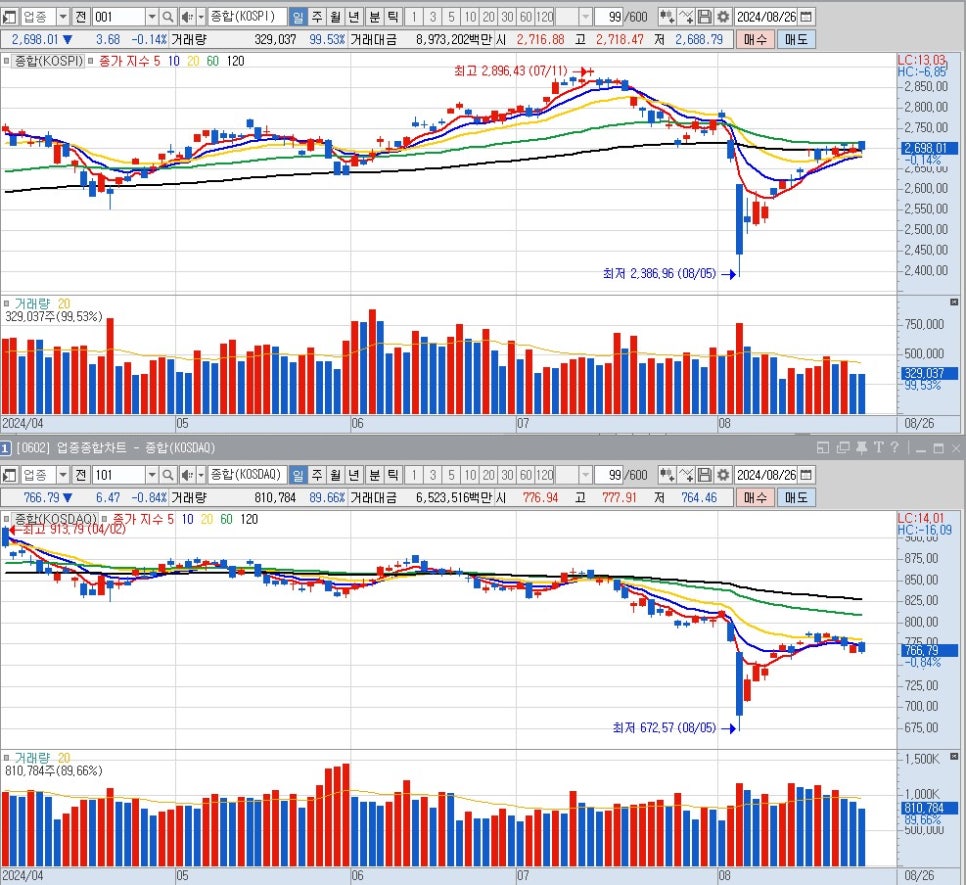Click the 매수 buy button on KOSDAQ chart
Image resolution: width=966 pixels, height=885 pixels.
pyautogui.click(x=755, y=498)
